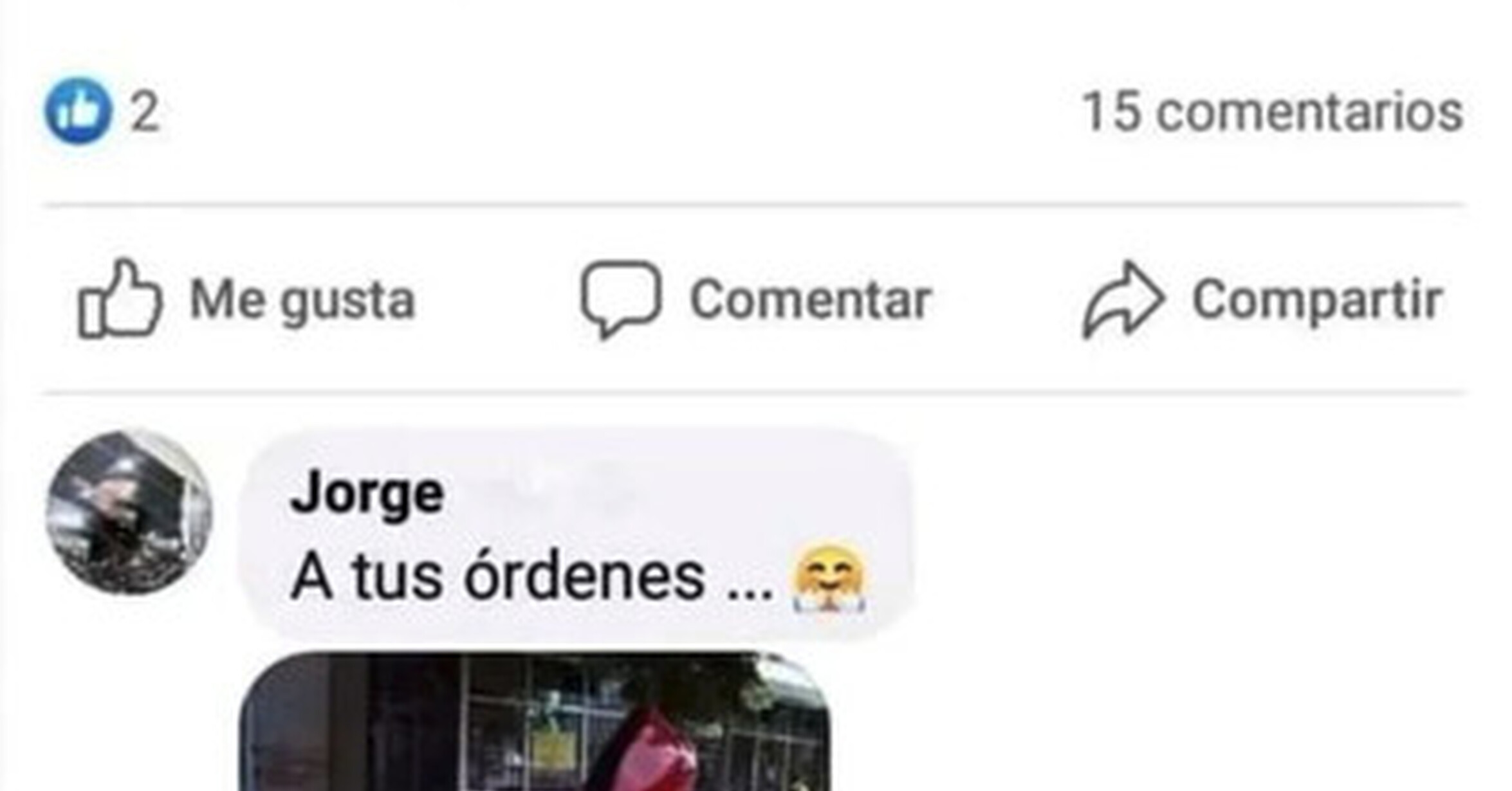Click the hugging face emoji in the comment
Image resolution: width=1512 pixels, height=791 pixels.
point(830,577)
